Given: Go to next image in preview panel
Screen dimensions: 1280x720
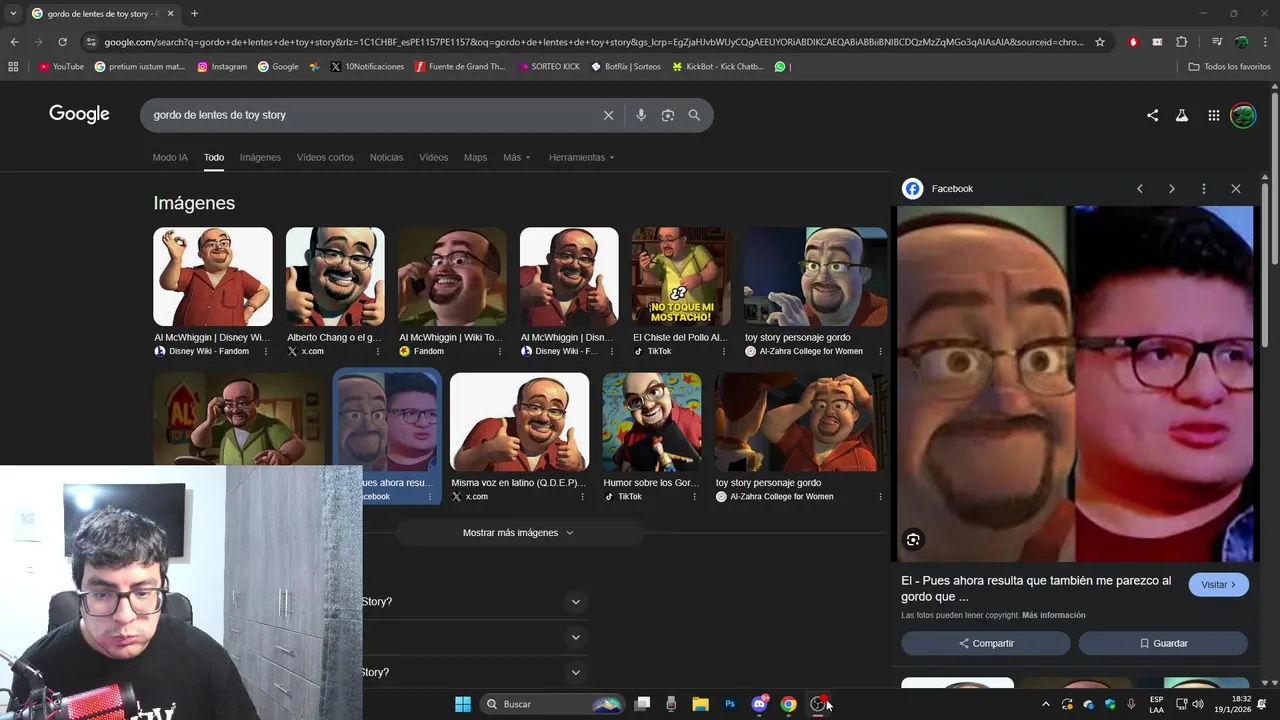Looking at the screenshot, I should pos(1172,189).
